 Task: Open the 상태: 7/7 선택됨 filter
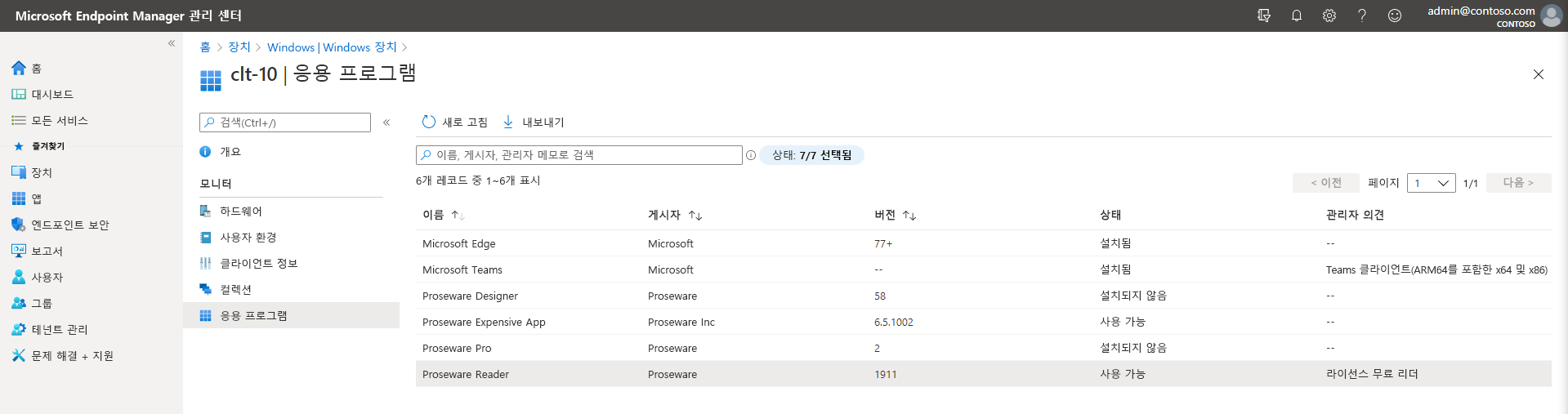812,155
